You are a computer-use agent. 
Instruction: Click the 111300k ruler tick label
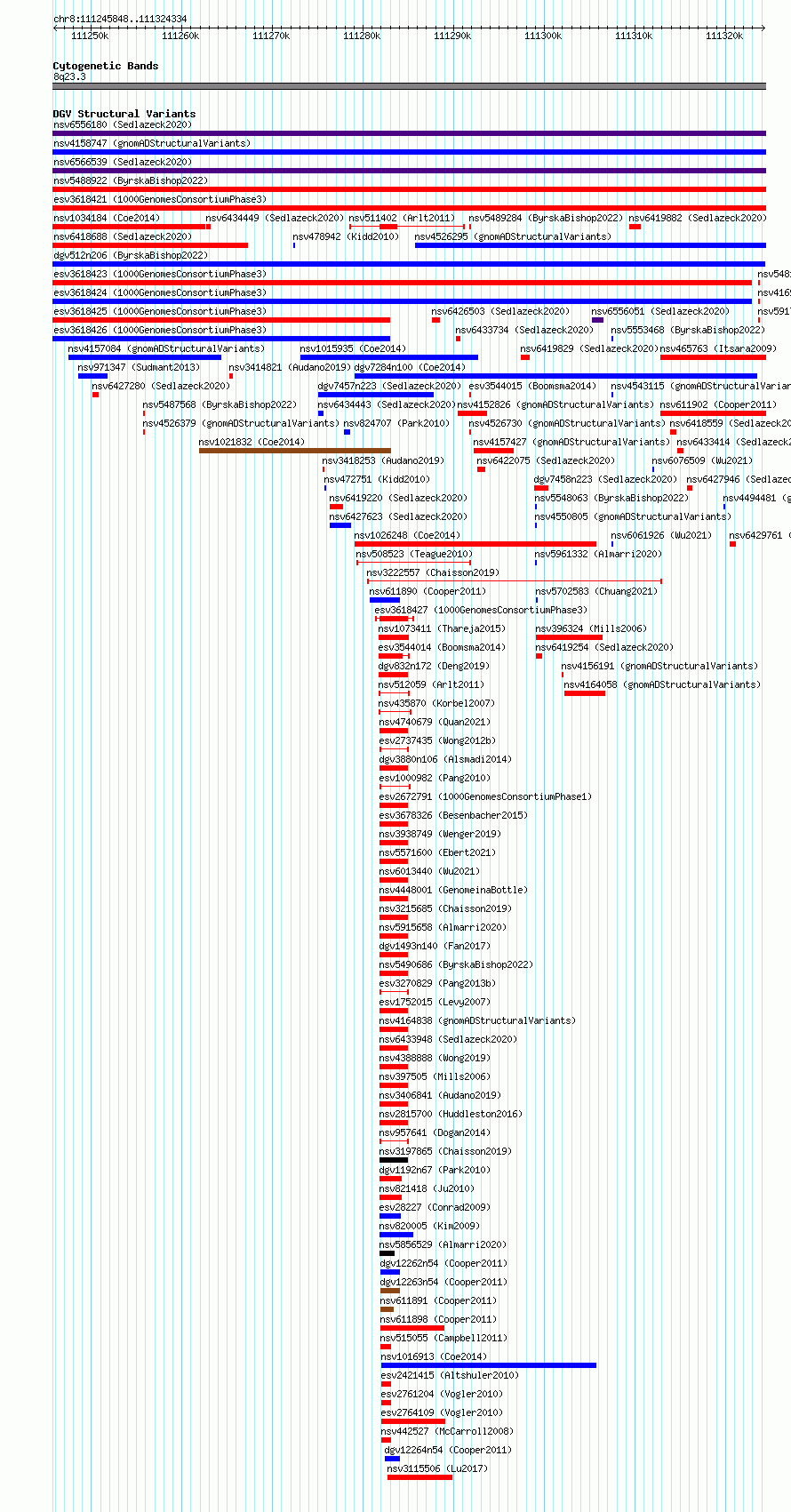(x=543, y=36)
